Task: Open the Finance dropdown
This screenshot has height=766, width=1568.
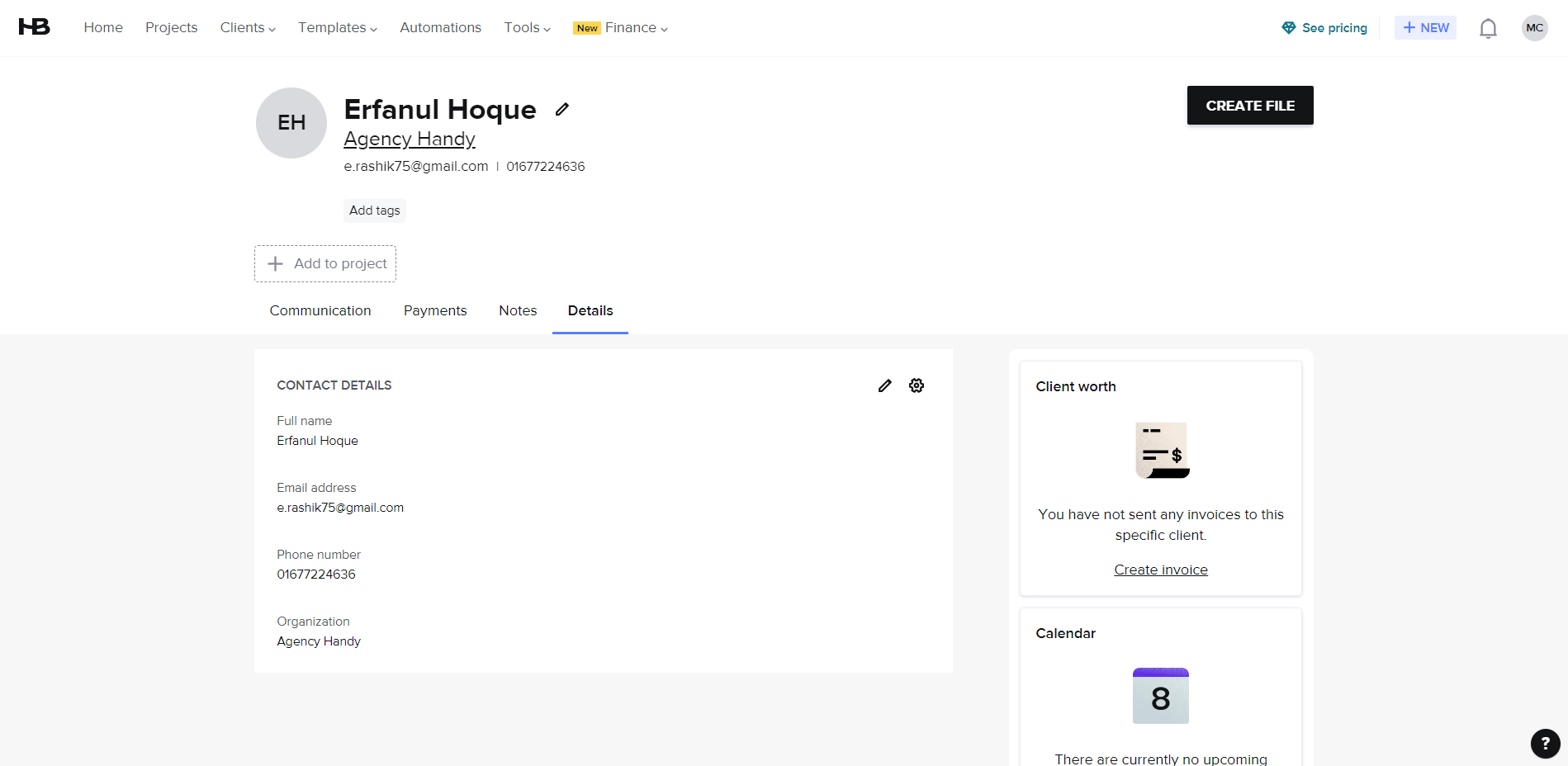Action: pyautogui.click(x=630, y=27)
